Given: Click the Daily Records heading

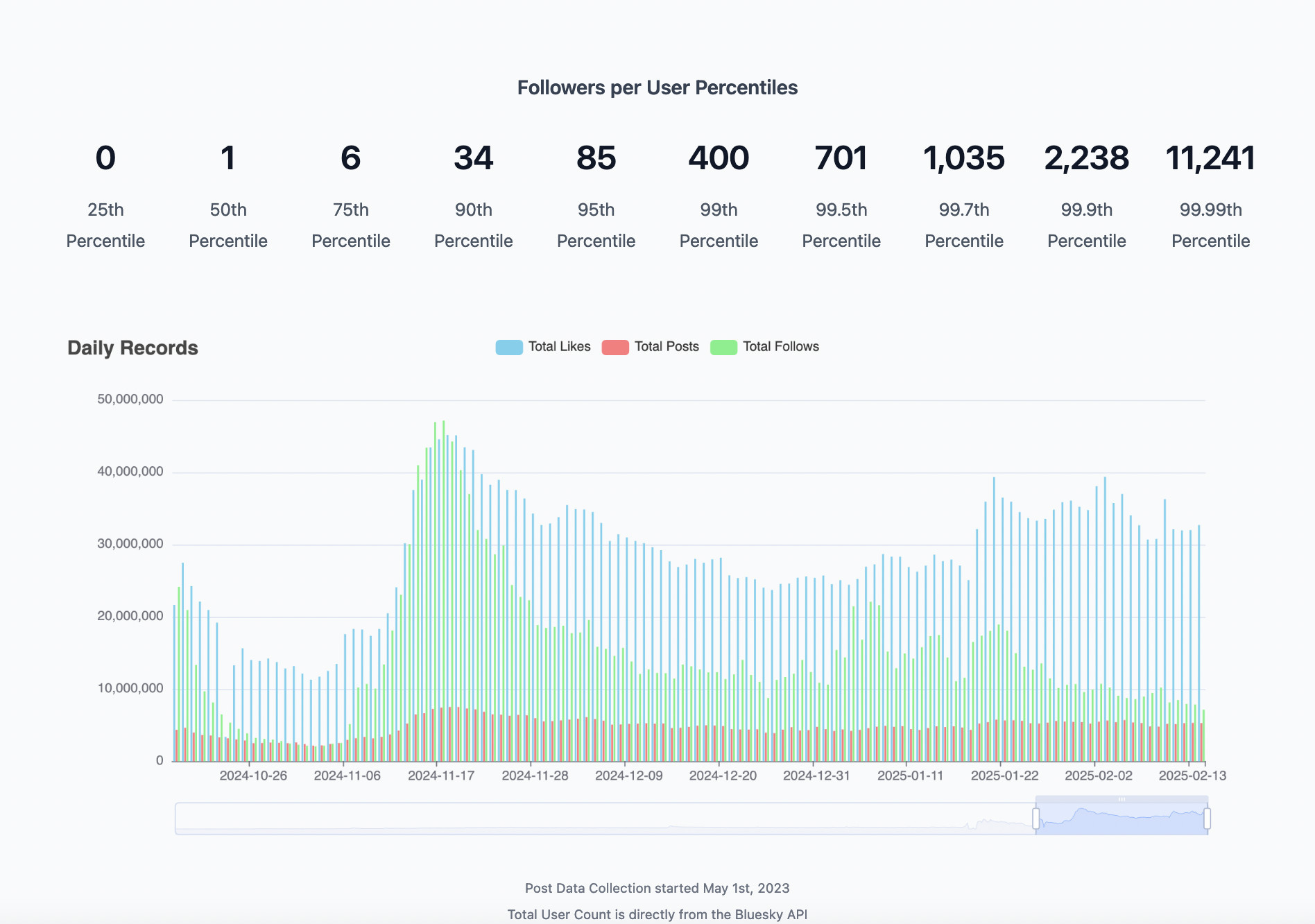Looking at the screenshot, I should pyautogui.click(x=132, y=348).
